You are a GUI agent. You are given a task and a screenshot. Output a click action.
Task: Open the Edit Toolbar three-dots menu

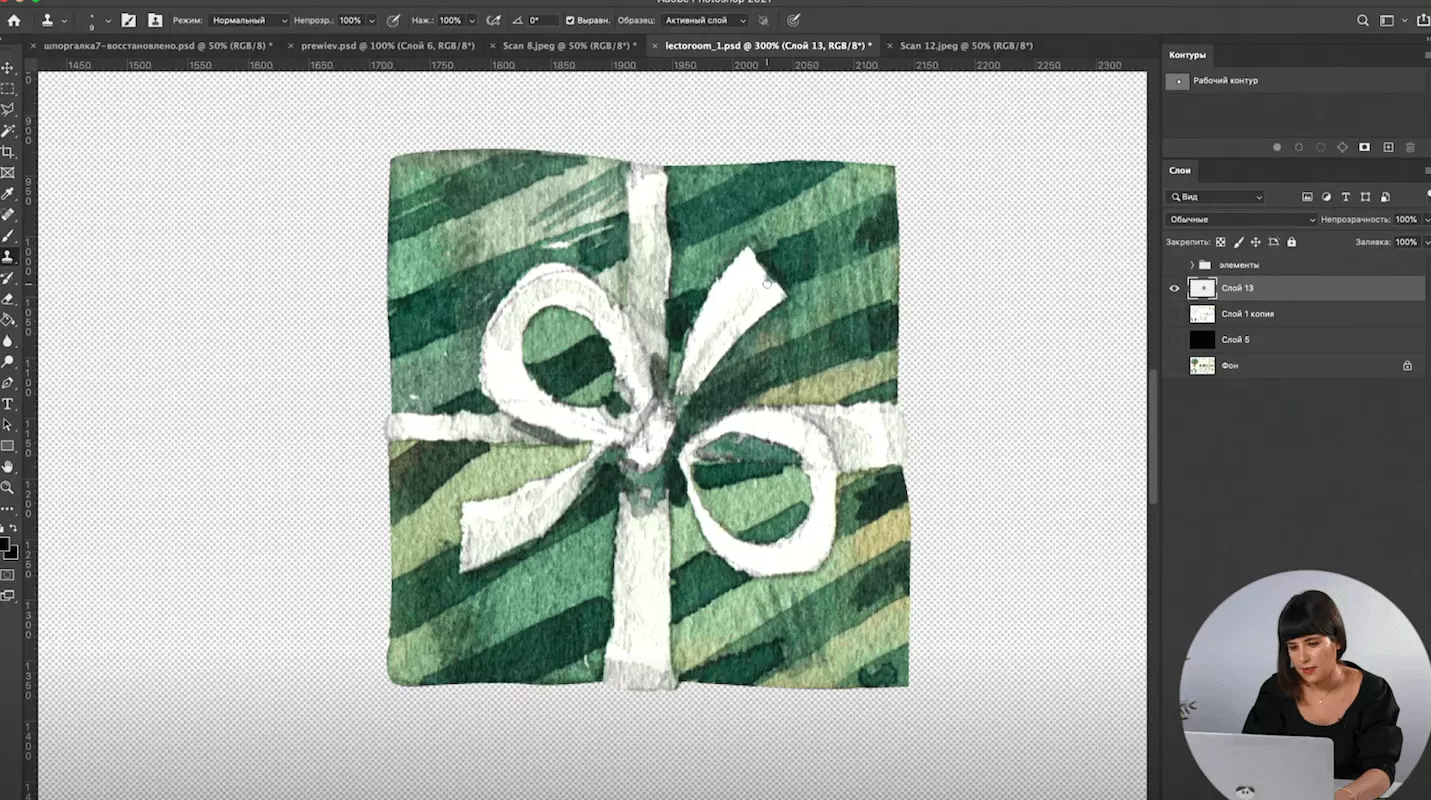(x=8, y=508)
